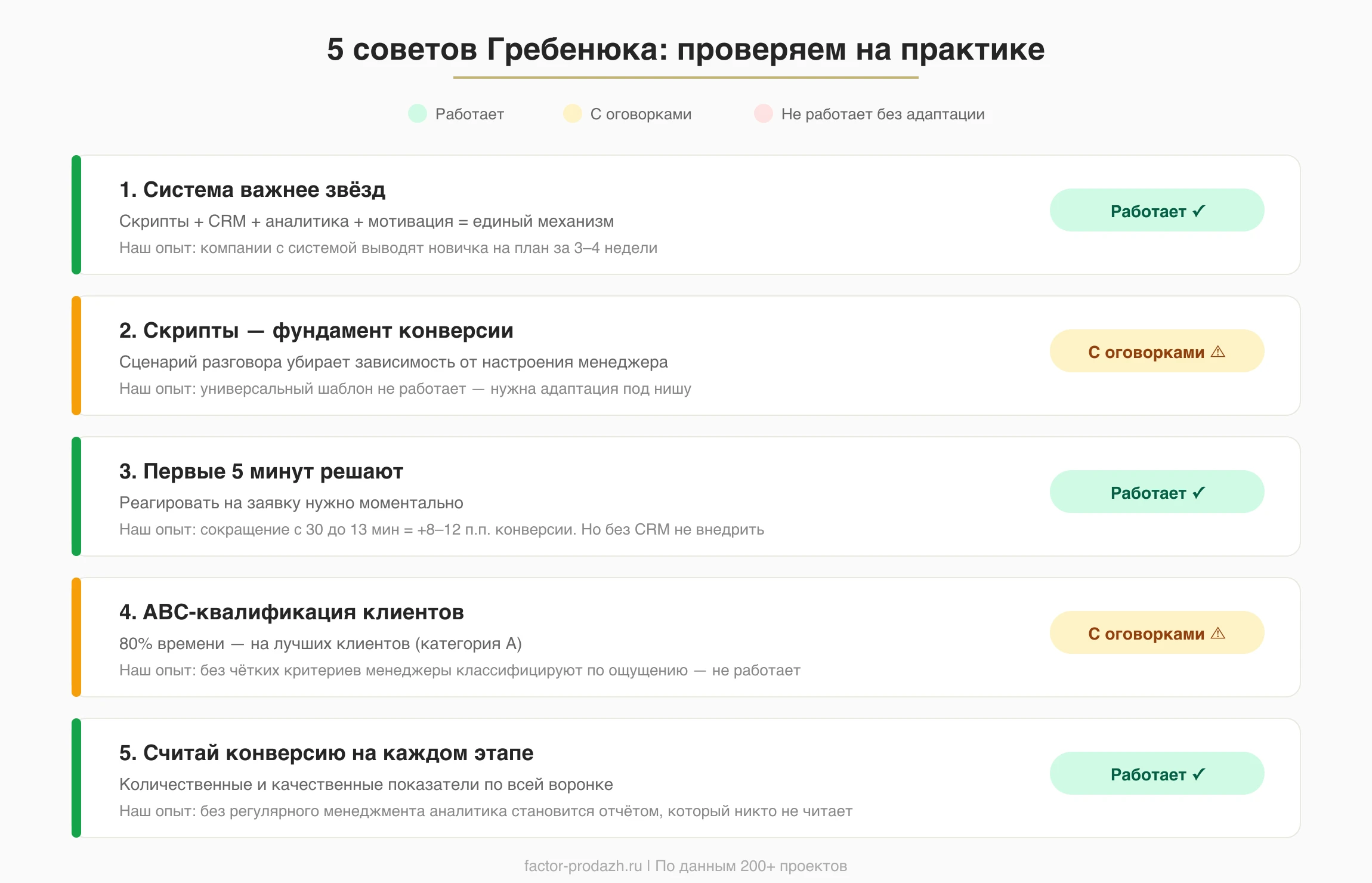1372x883 pixels.
Task: Click warning triangle icon on ABC-квалификация badge
Action: pyautogui.click(x=1218, y=633)
